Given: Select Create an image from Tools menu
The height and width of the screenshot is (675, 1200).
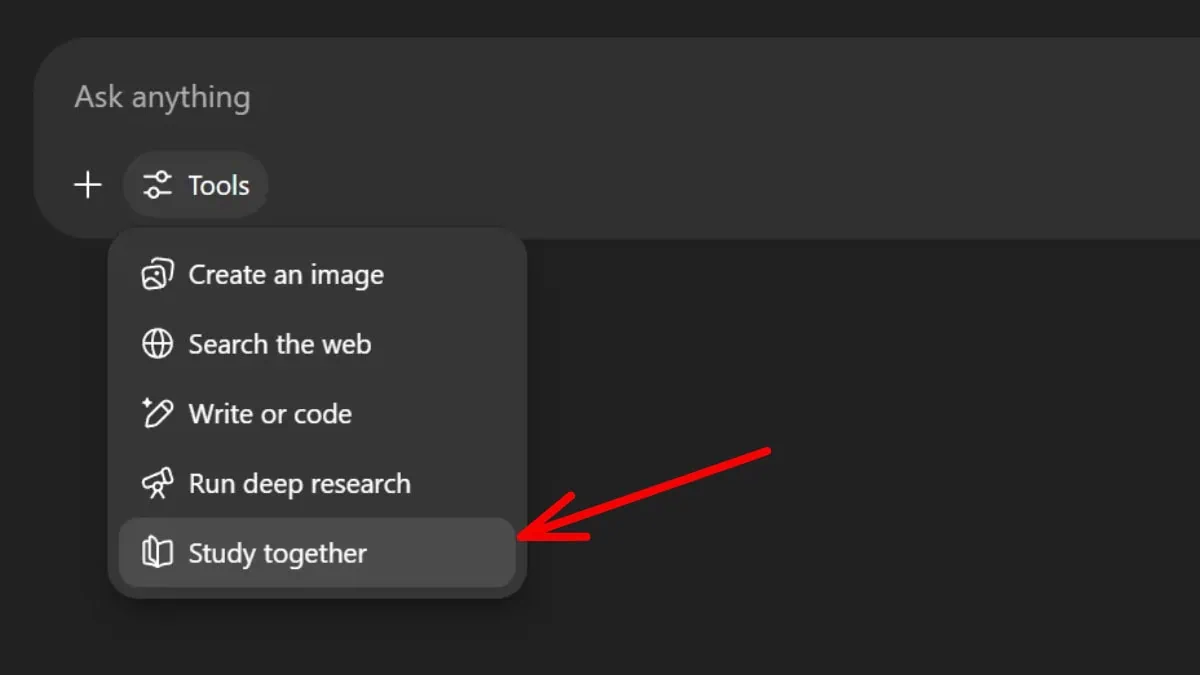Looking at the screenshot, I should pos(286,275).
